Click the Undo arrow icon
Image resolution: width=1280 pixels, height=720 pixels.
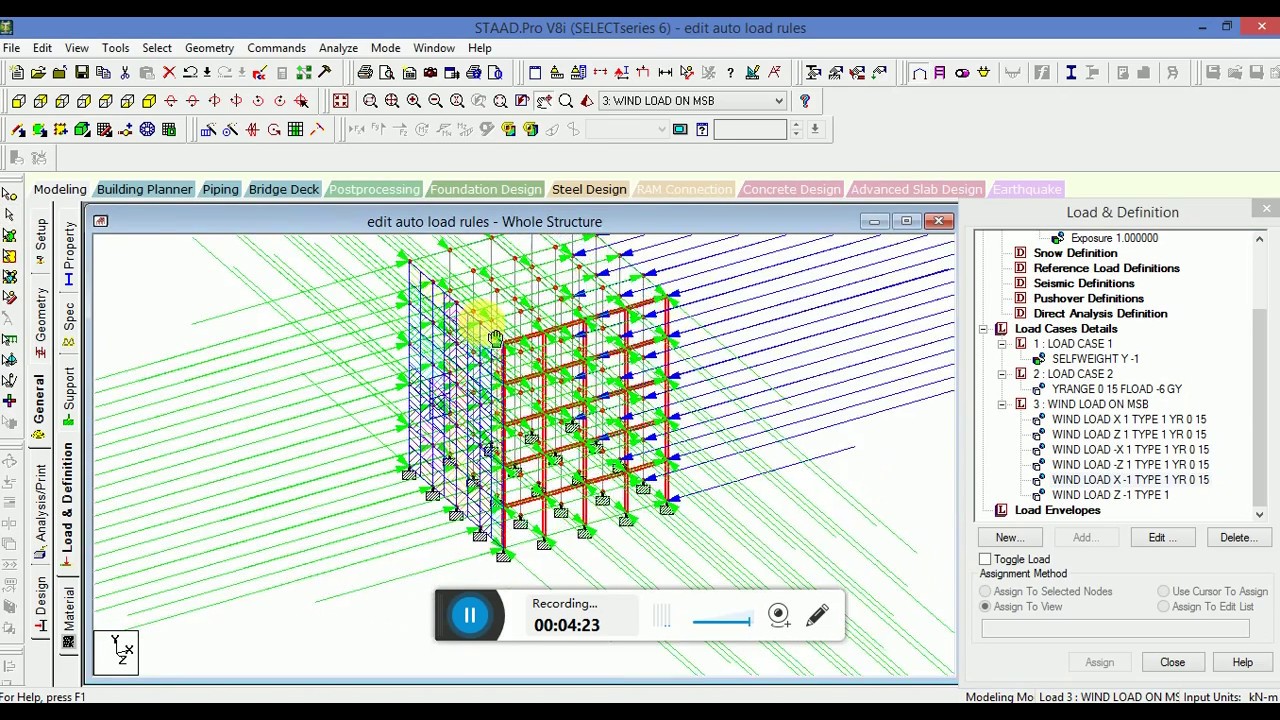coord(190,72)
